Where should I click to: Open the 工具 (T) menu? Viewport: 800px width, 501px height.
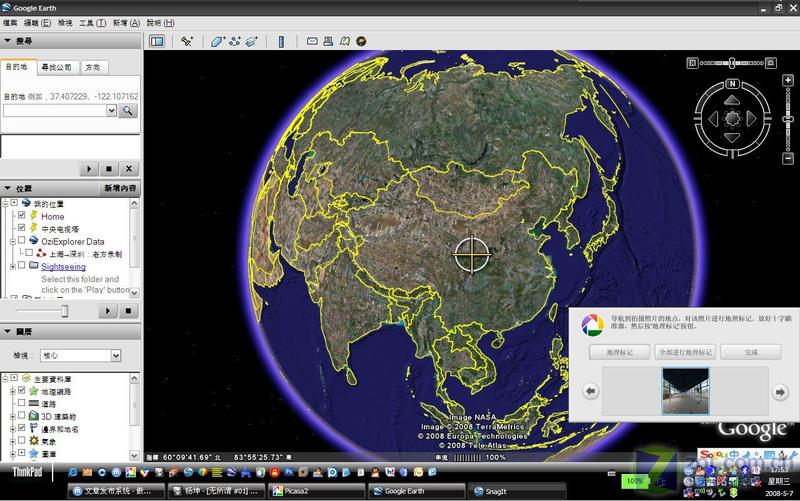click(x=92, y=23)
